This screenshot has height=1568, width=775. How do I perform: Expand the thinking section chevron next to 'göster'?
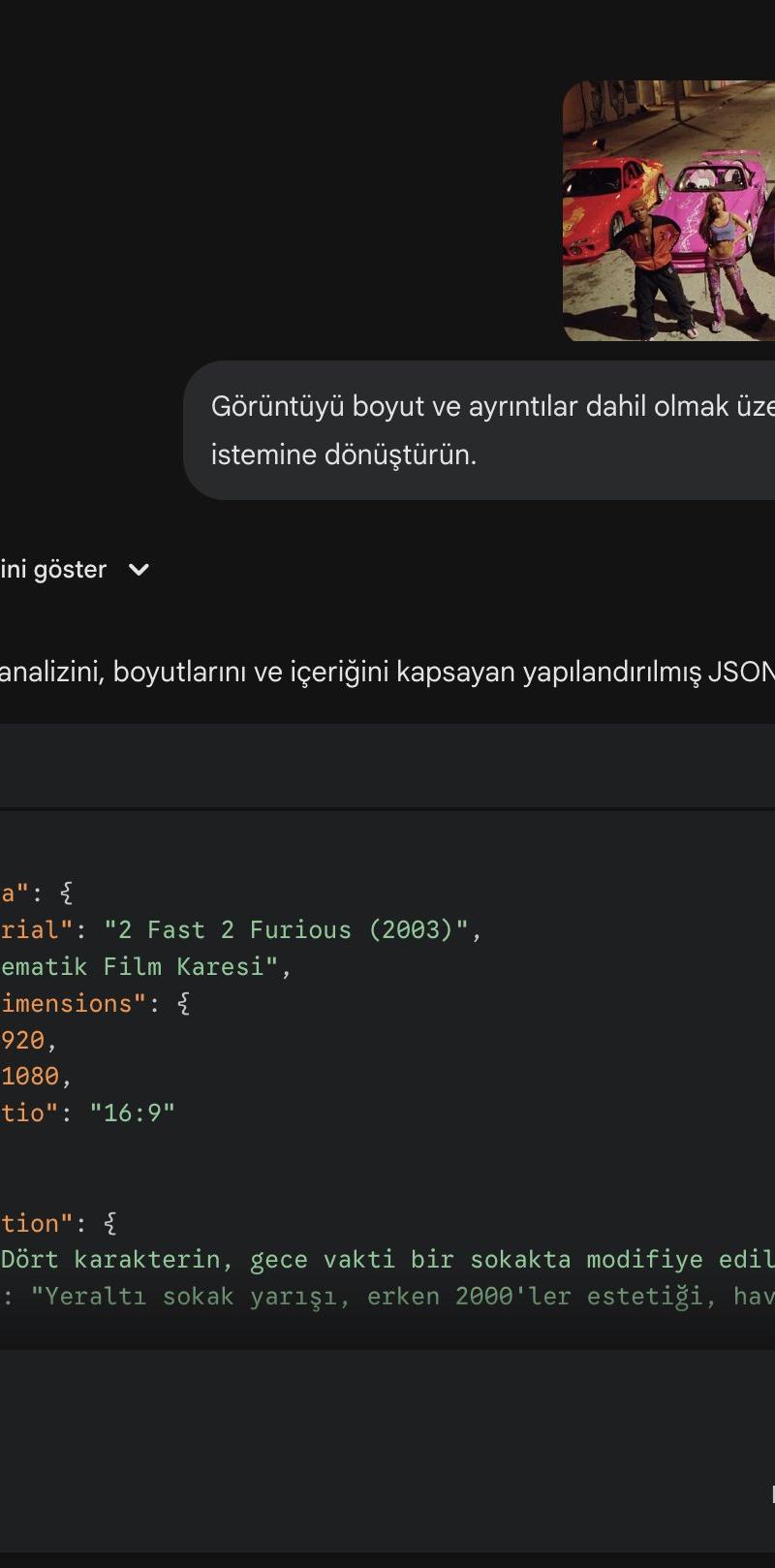(x=139, y=570)
